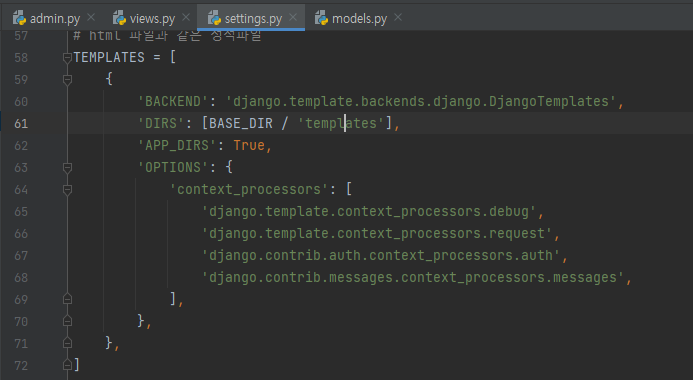
Task: Click the fold end marker on line 71
Action: pyautogui.click(x=67, y=343)
